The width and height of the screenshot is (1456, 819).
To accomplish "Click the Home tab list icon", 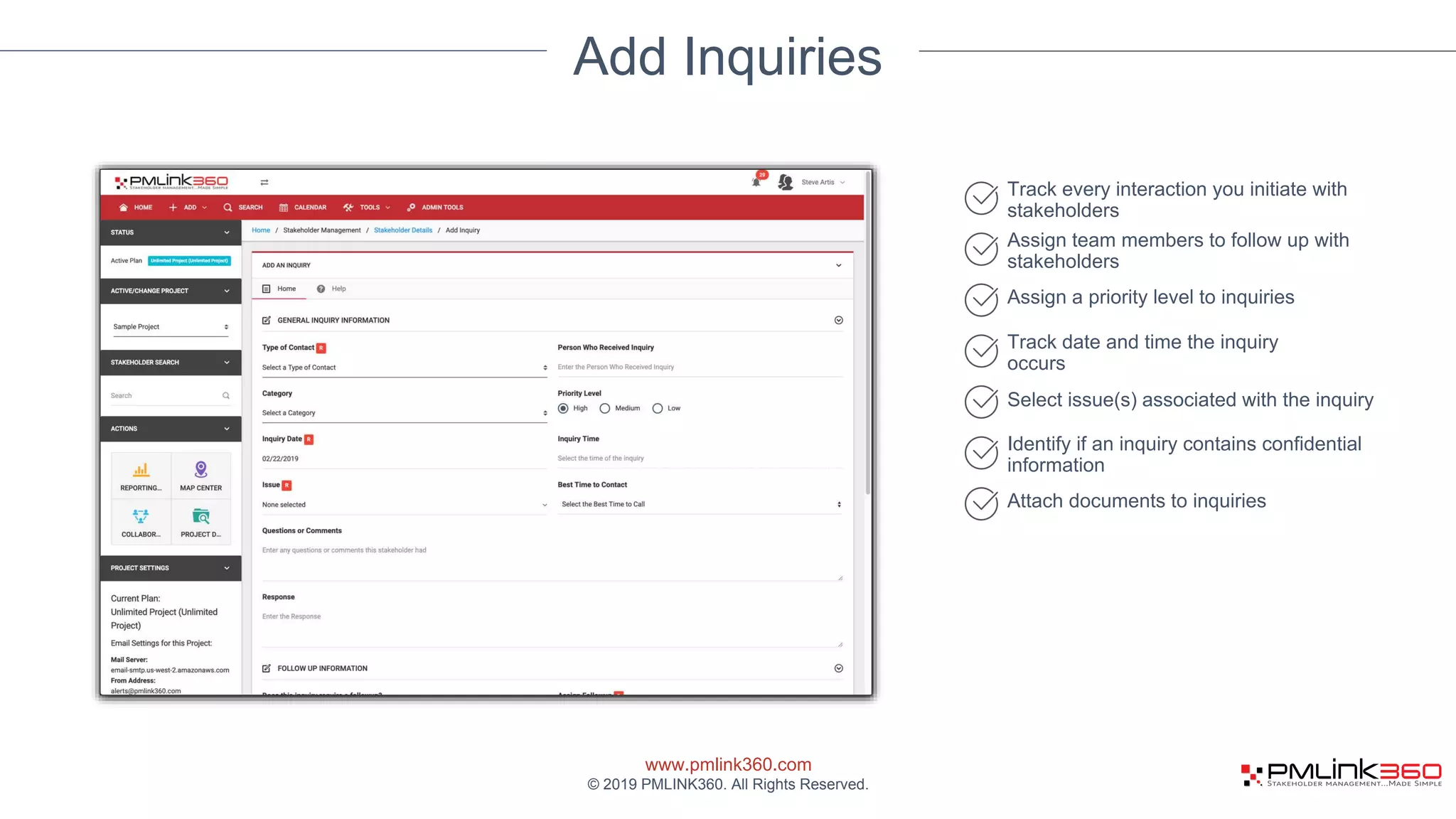I will pyautogui.click(x=267, y=289).
